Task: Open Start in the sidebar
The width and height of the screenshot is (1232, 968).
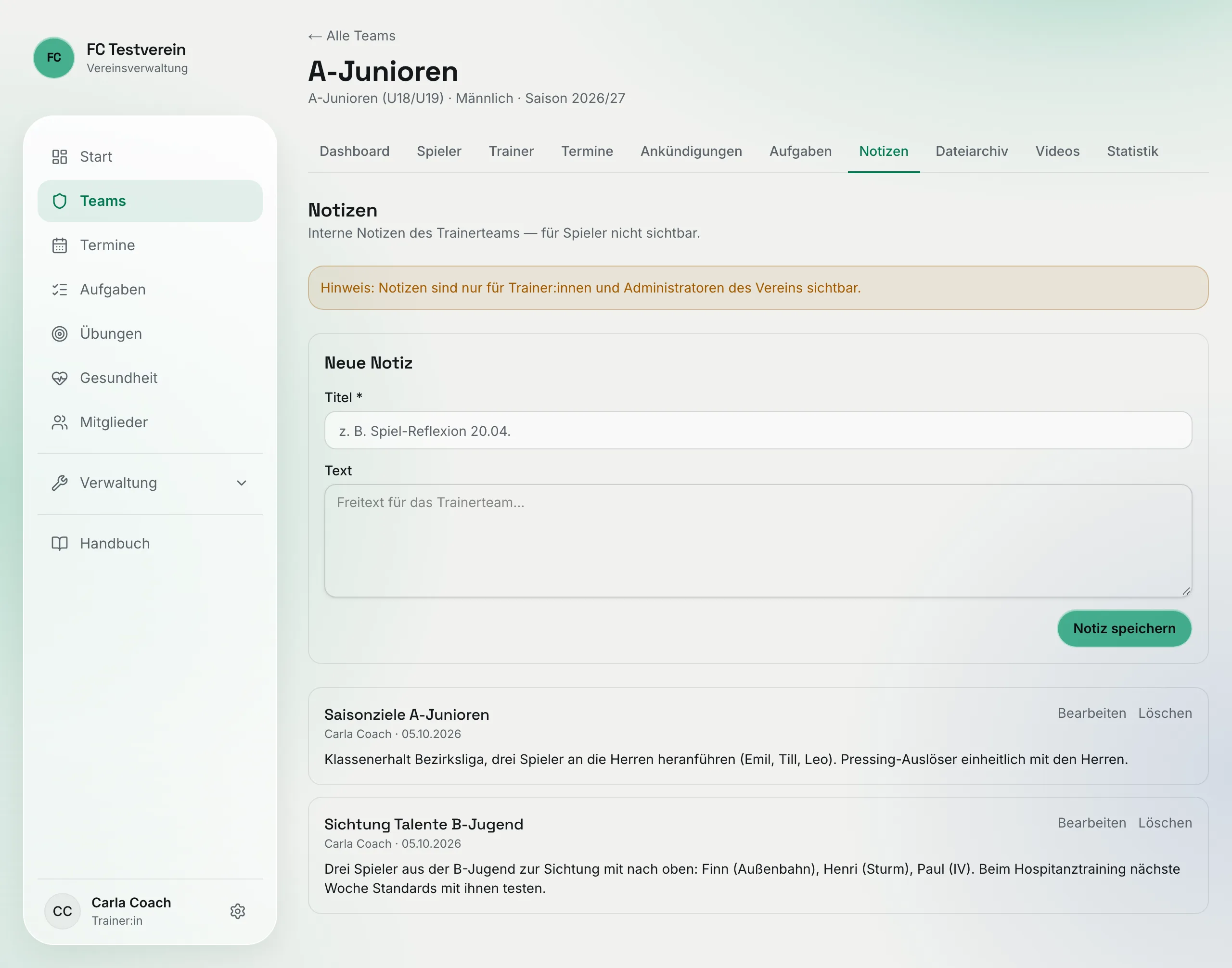Action: tap(150, 156)
